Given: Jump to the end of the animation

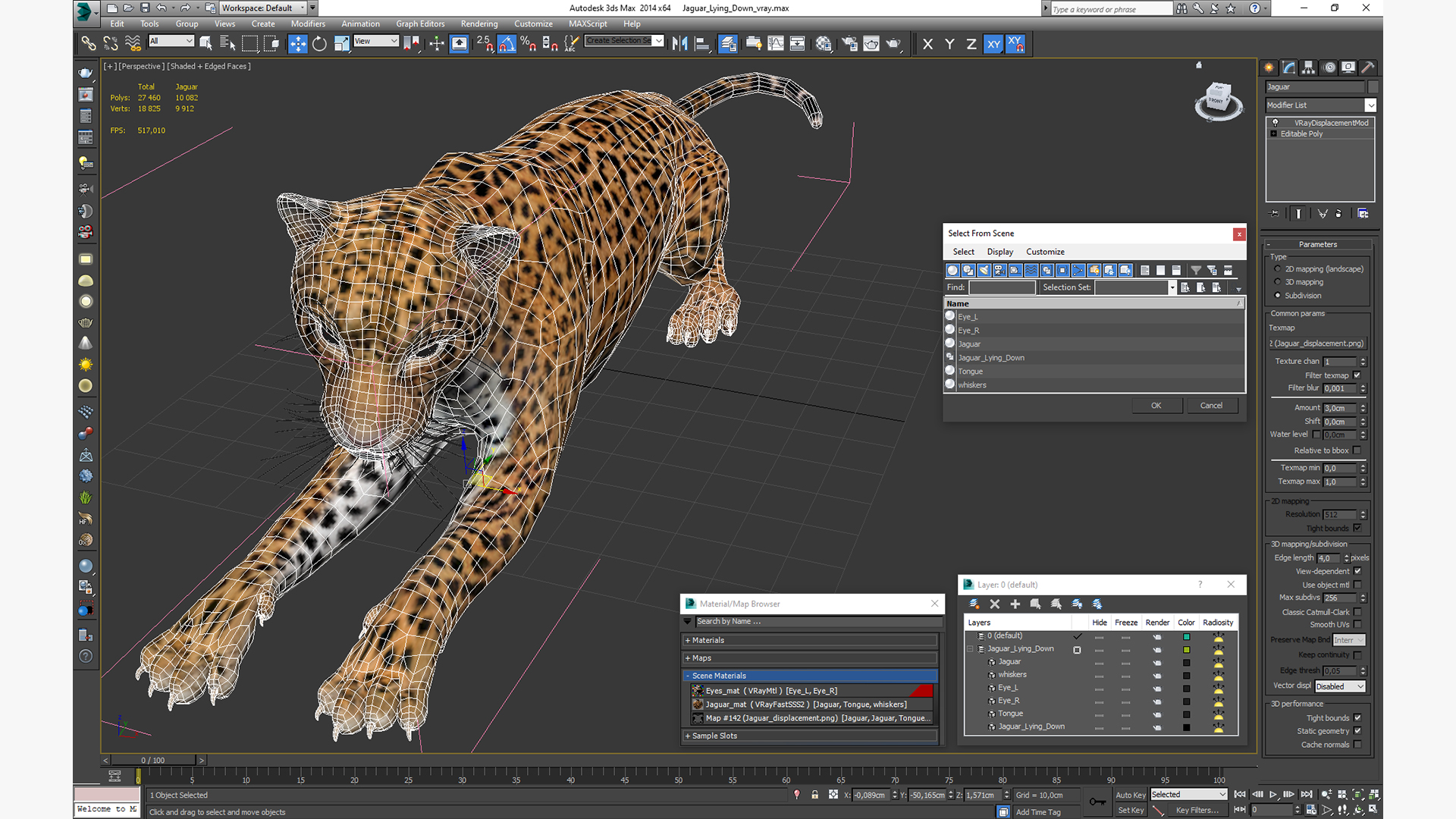Looking at the screenshot, I should [1307, 795].
